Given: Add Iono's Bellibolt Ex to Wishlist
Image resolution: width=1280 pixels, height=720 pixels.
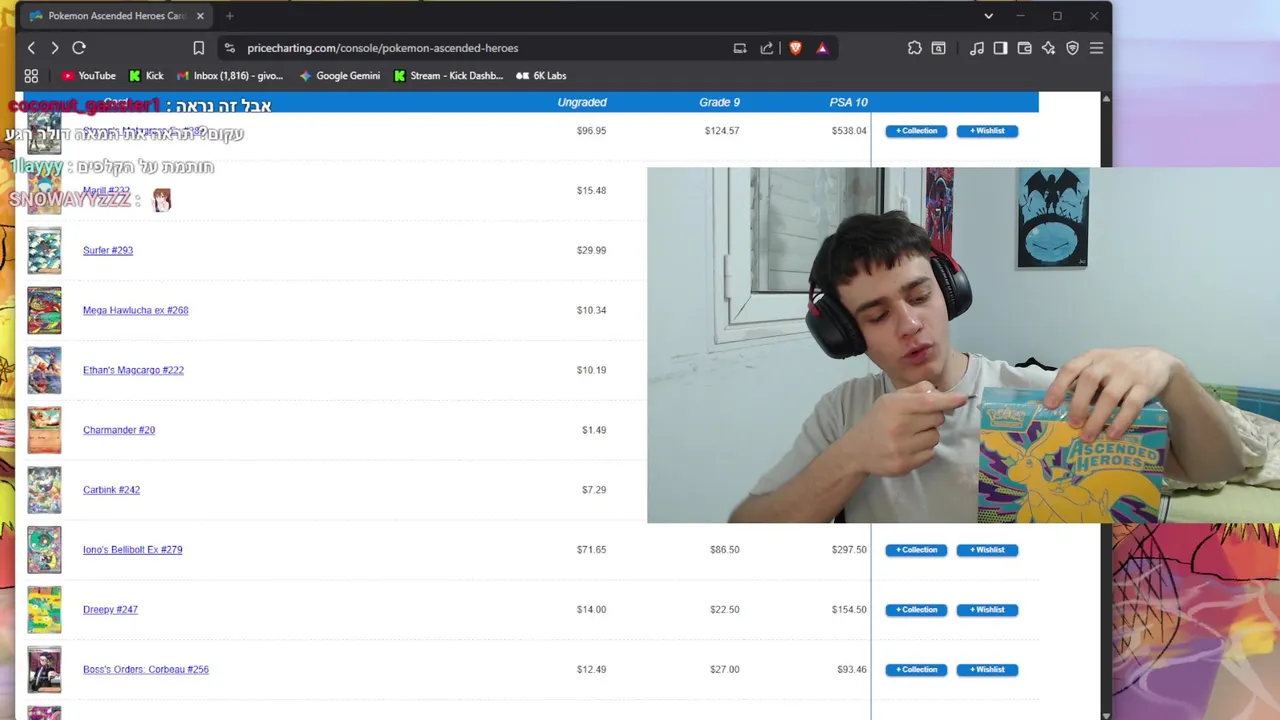Looking at the screenshot, I should coord(987,550).
